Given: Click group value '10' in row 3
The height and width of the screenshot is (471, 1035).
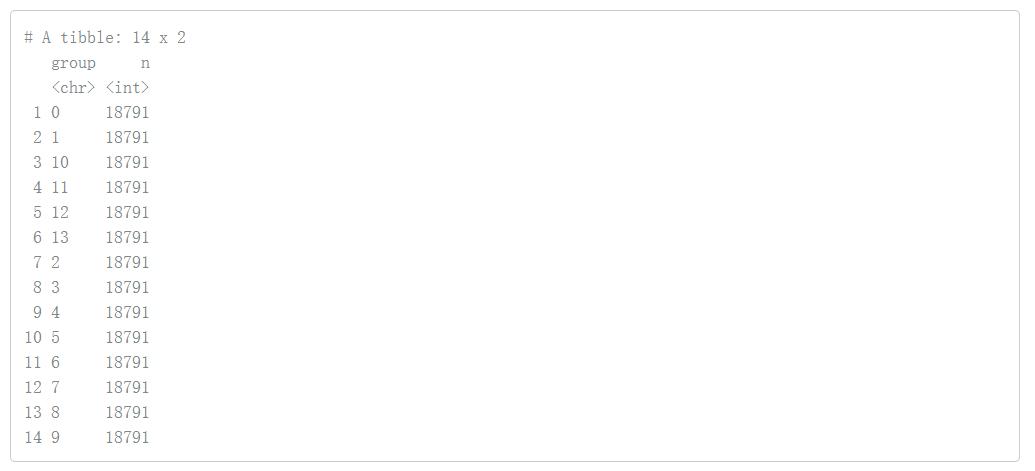Looking at the screenshot, I should tap(60, 163).
